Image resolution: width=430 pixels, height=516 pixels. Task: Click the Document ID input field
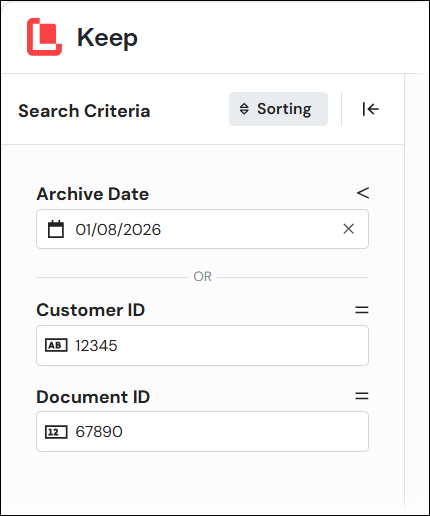(202, 432)
